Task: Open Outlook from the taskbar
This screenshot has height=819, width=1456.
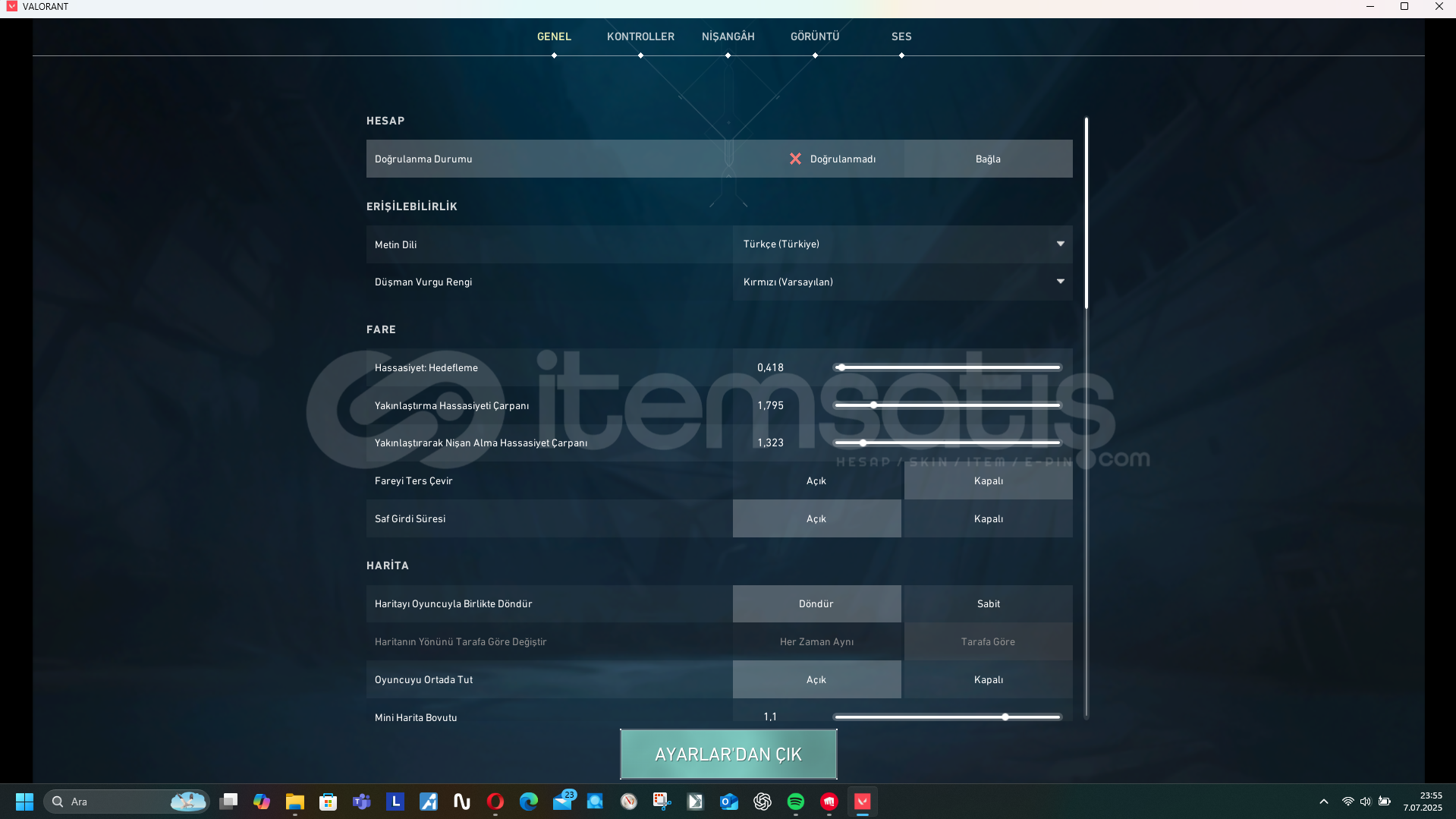Action: pos(729,802)
